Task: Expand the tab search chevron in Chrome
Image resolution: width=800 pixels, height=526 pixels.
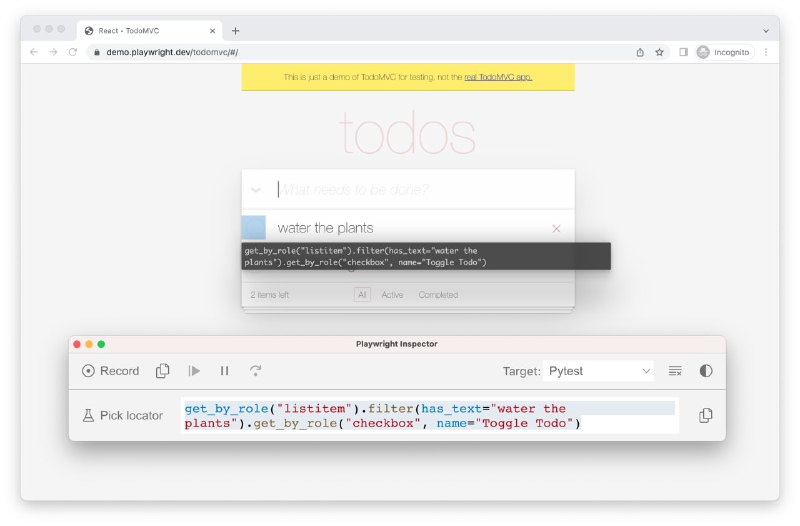Action: (x=766, y=31)
